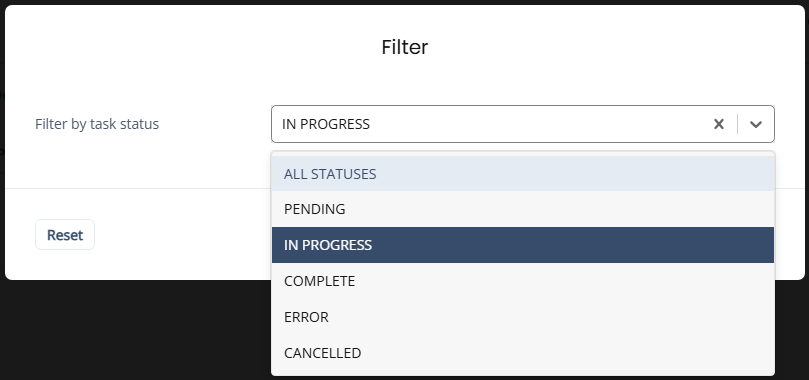Switch filter to cancelled tasks
The image size is (809, 380).
523,353
